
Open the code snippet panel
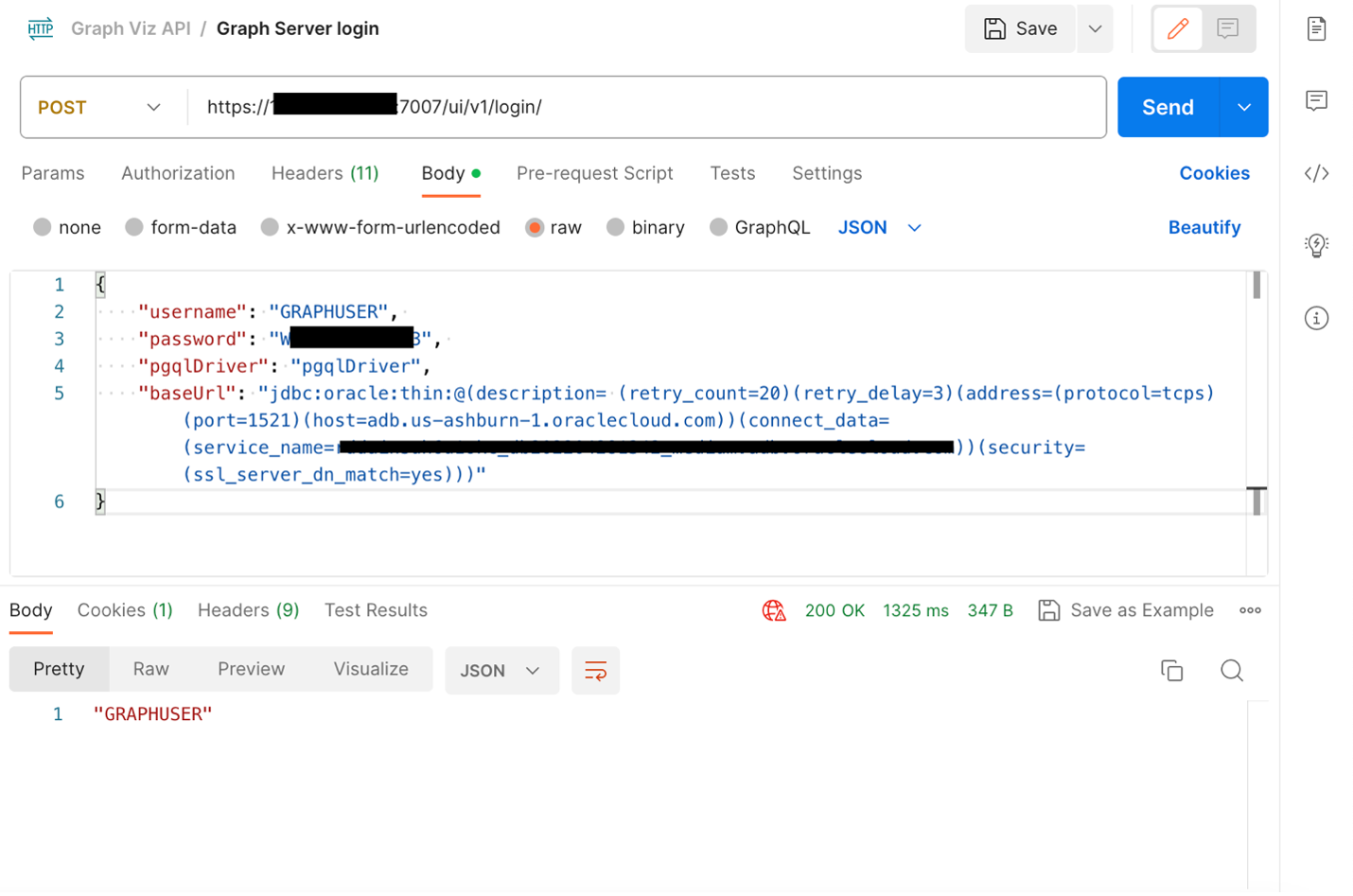[1316, 173]
